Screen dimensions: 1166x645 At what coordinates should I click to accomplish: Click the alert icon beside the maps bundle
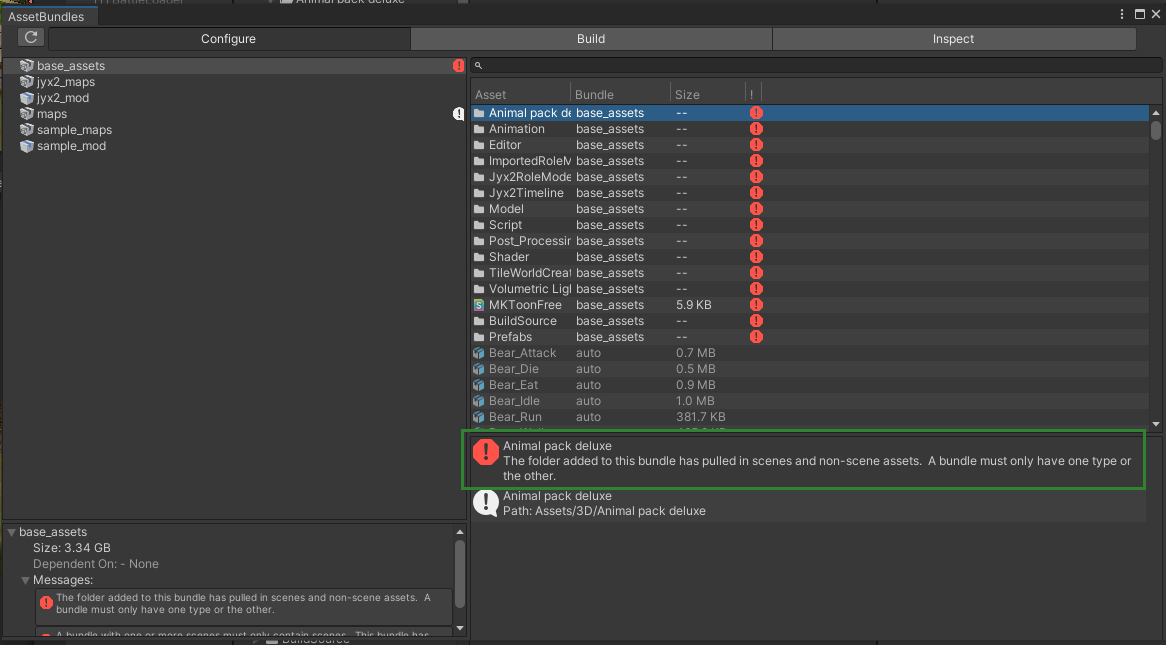click(x=459, y=113)
